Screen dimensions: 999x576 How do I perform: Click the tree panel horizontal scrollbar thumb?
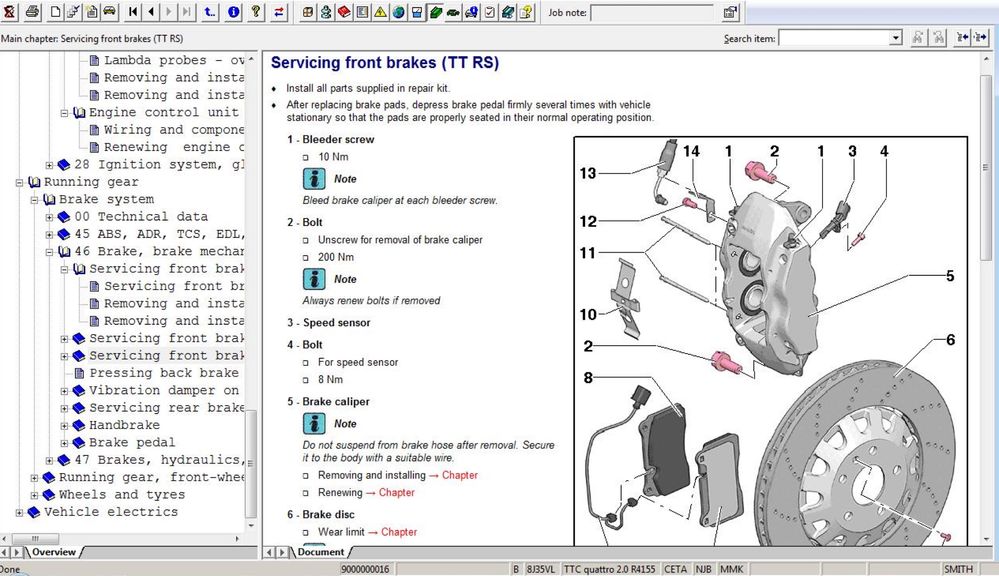(x=35, y=538)
